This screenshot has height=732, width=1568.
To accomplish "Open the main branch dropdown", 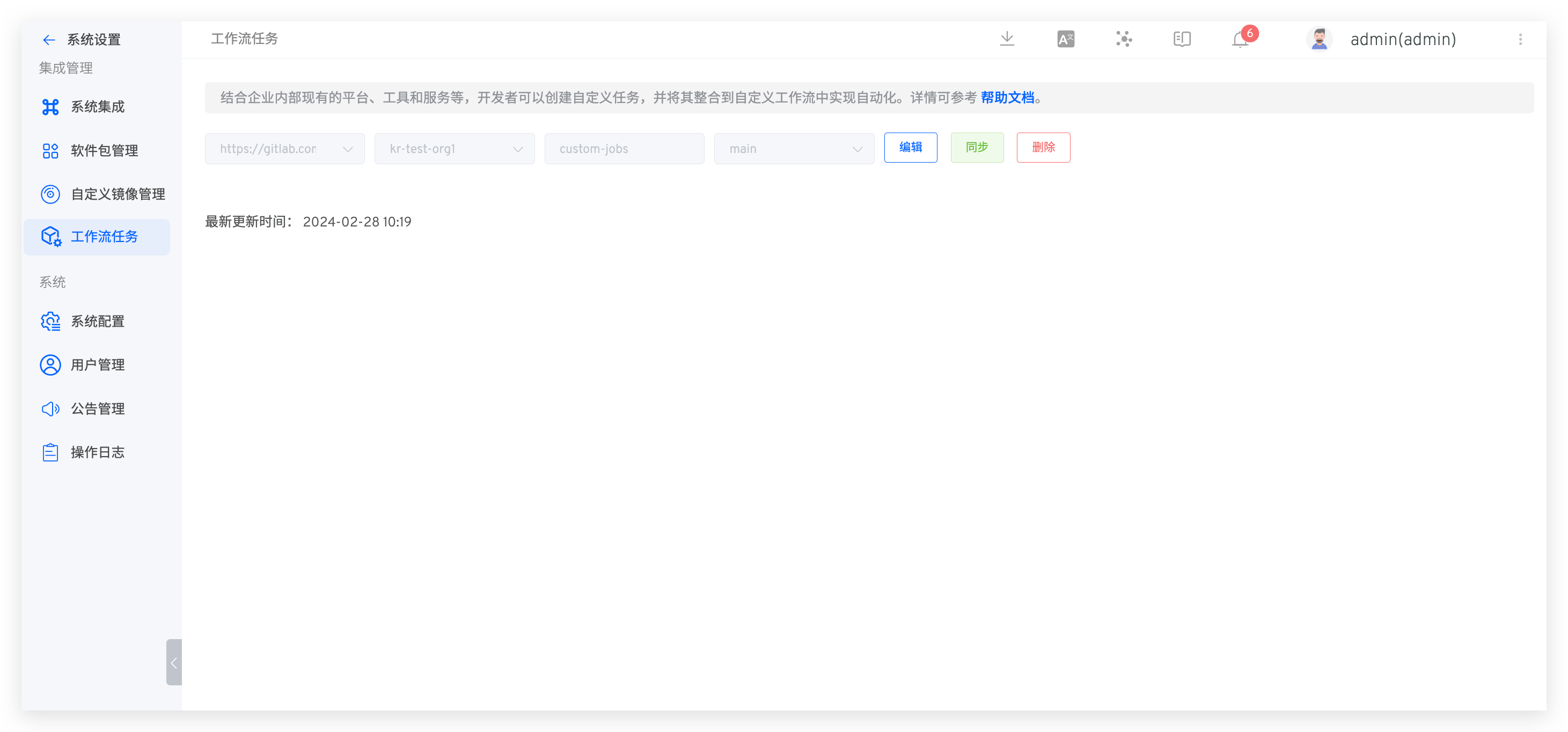I will (x=794, y=148).
